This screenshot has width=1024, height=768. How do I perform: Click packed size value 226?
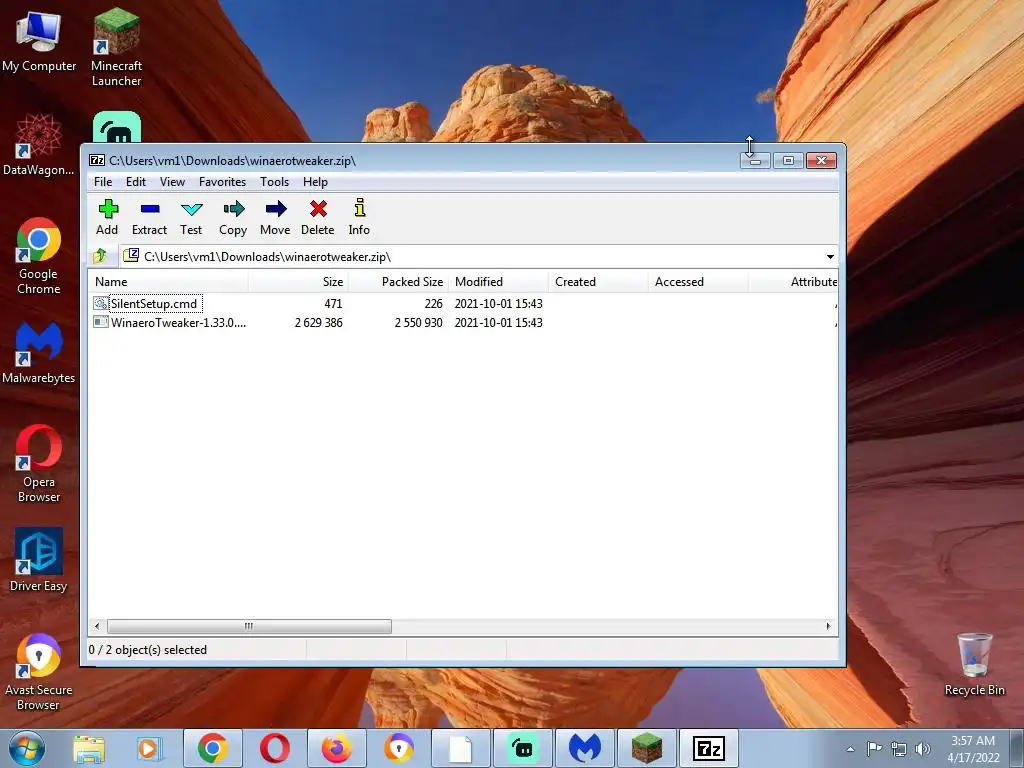(x=434, y=304)
